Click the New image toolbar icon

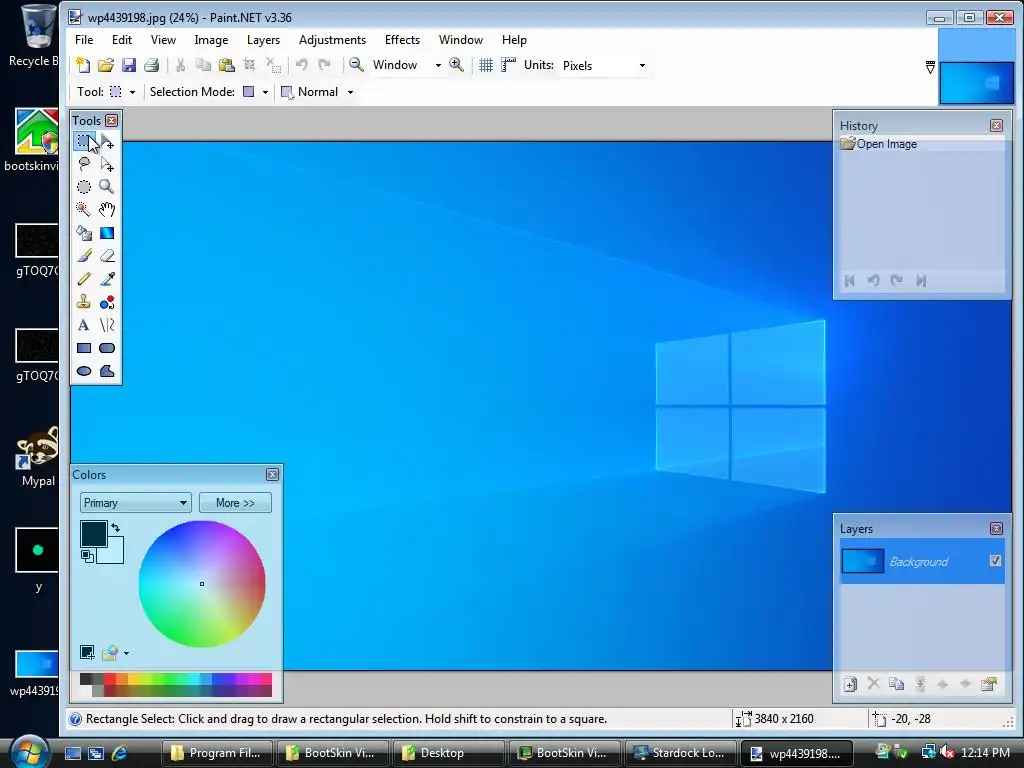[x=83, y=65]
